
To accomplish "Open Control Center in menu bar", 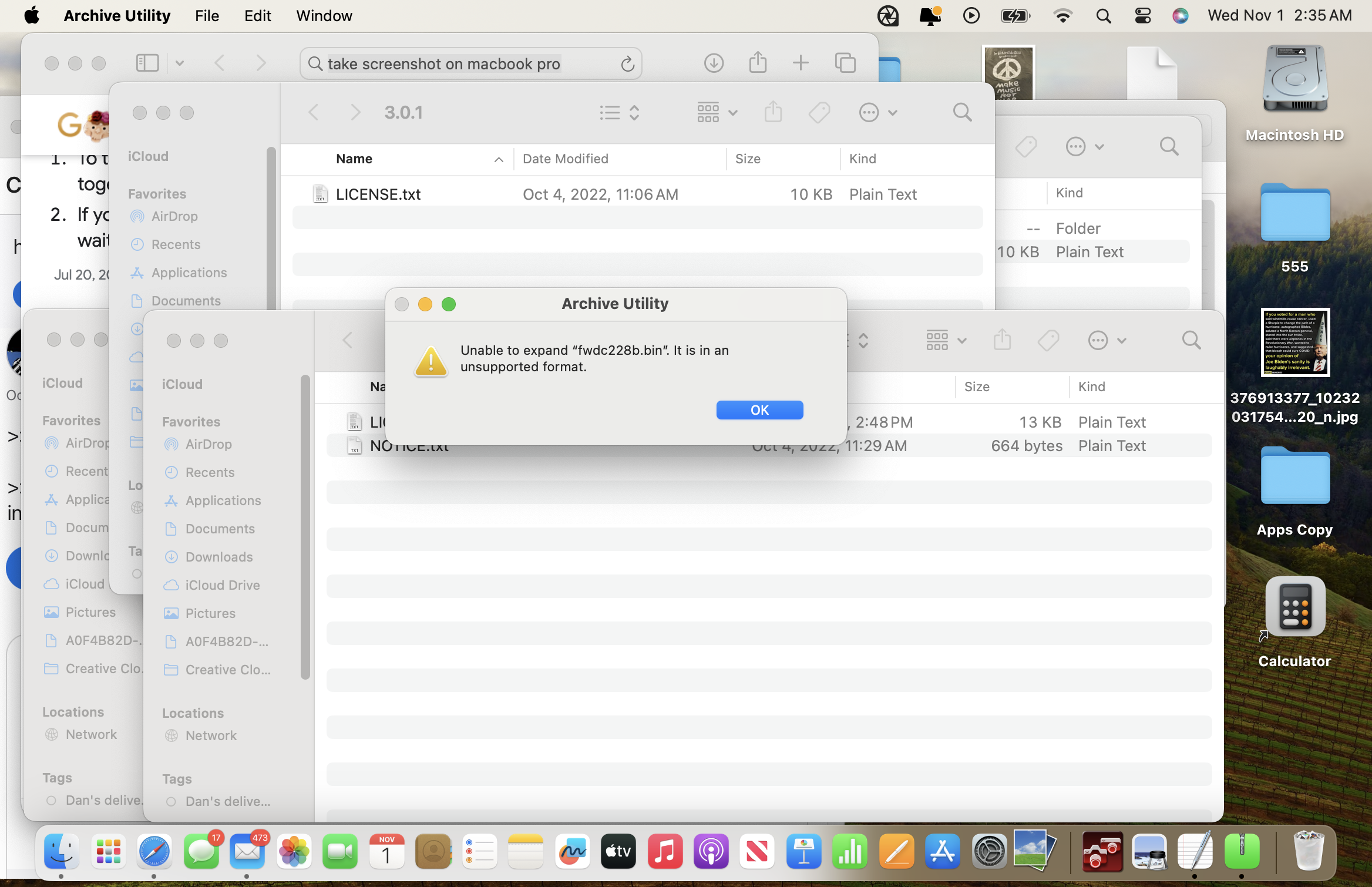I will pyautogui.click(x=1142, y=16).
